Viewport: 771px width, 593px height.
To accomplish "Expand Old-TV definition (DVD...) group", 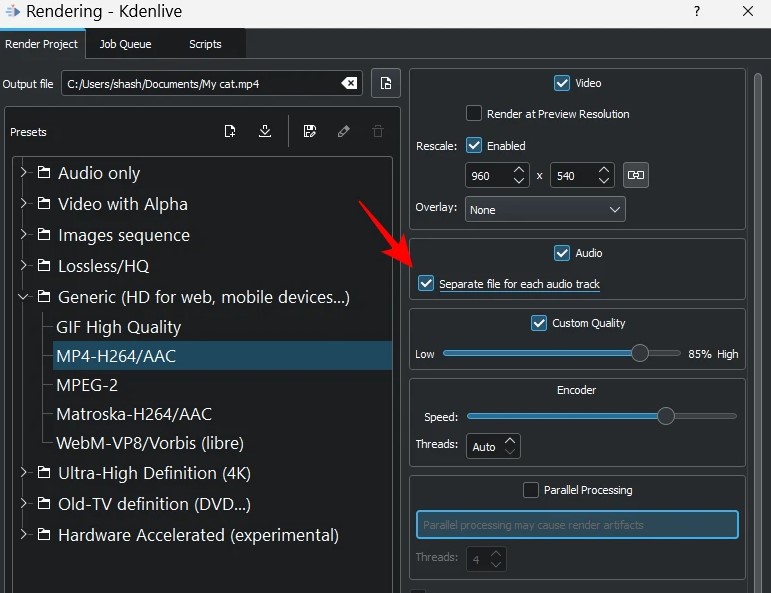I will (23, 504).
